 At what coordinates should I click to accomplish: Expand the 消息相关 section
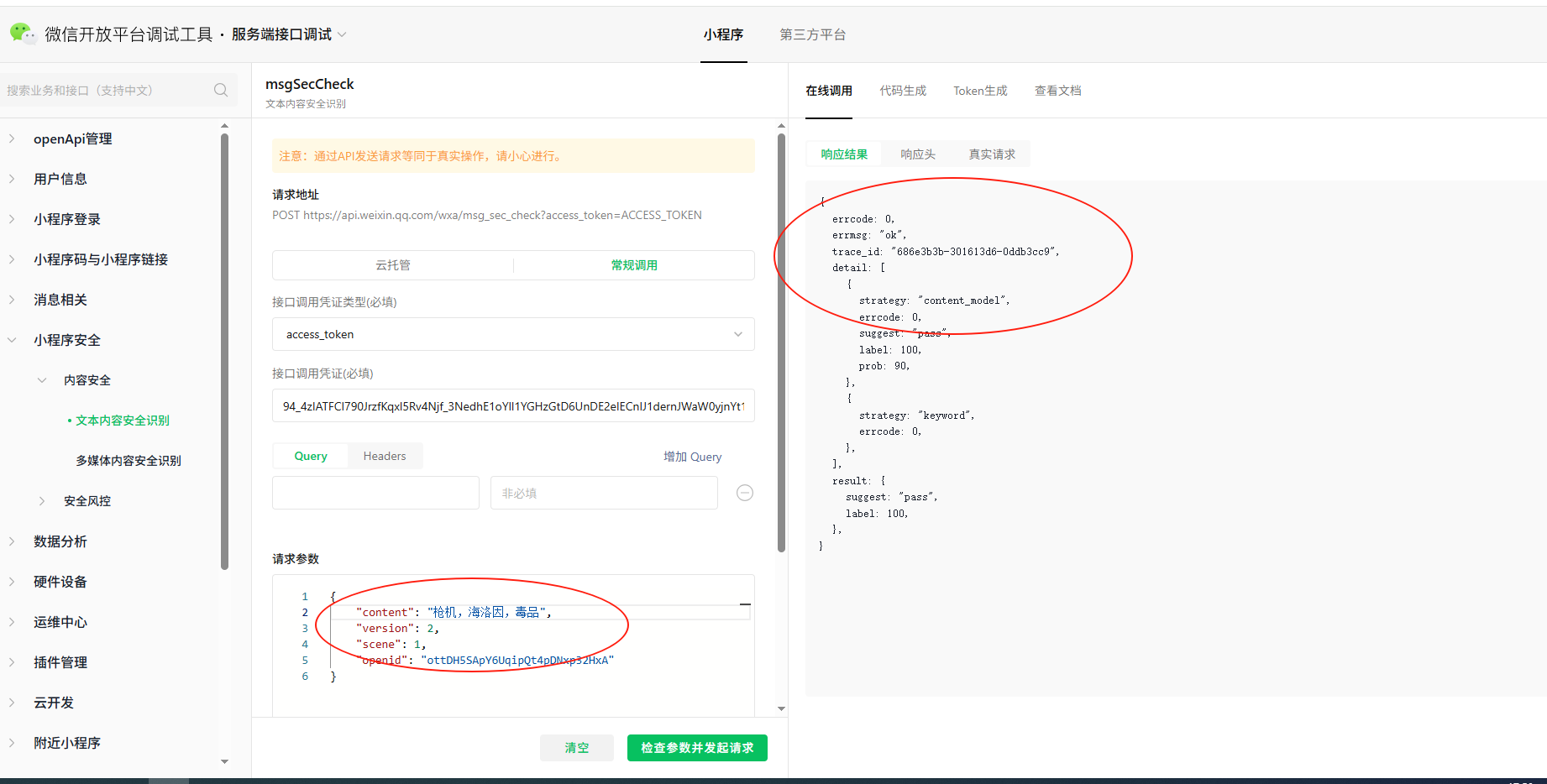tap(12, 300)
